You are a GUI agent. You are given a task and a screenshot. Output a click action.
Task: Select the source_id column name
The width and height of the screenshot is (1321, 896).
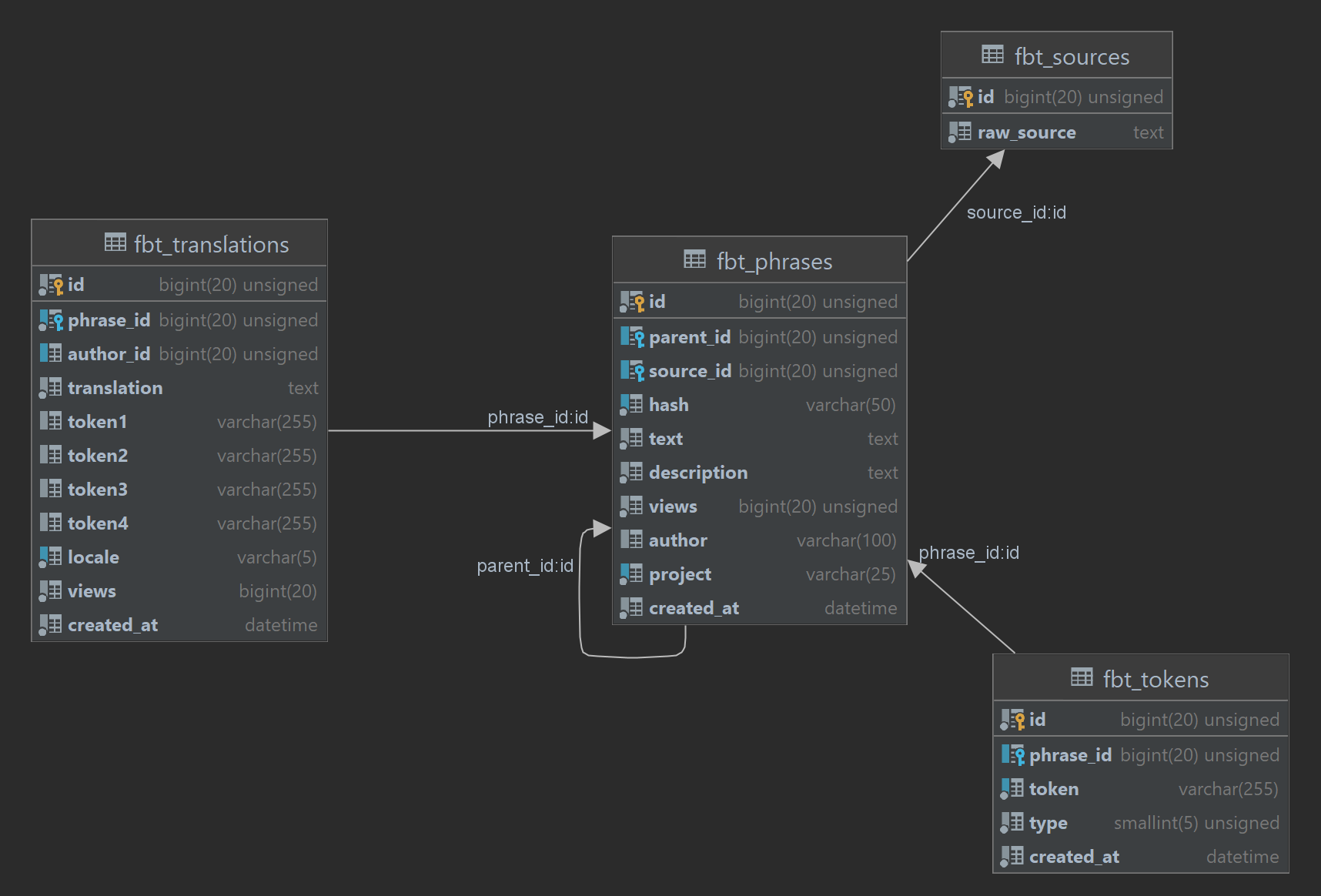(x=690, y=371)
